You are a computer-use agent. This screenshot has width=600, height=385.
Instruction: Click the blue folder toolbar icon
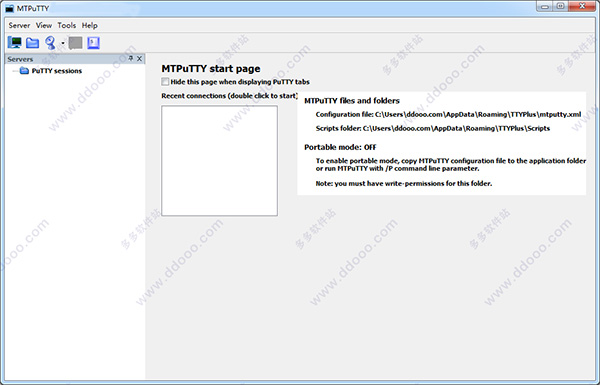click(x=33, y=43)
